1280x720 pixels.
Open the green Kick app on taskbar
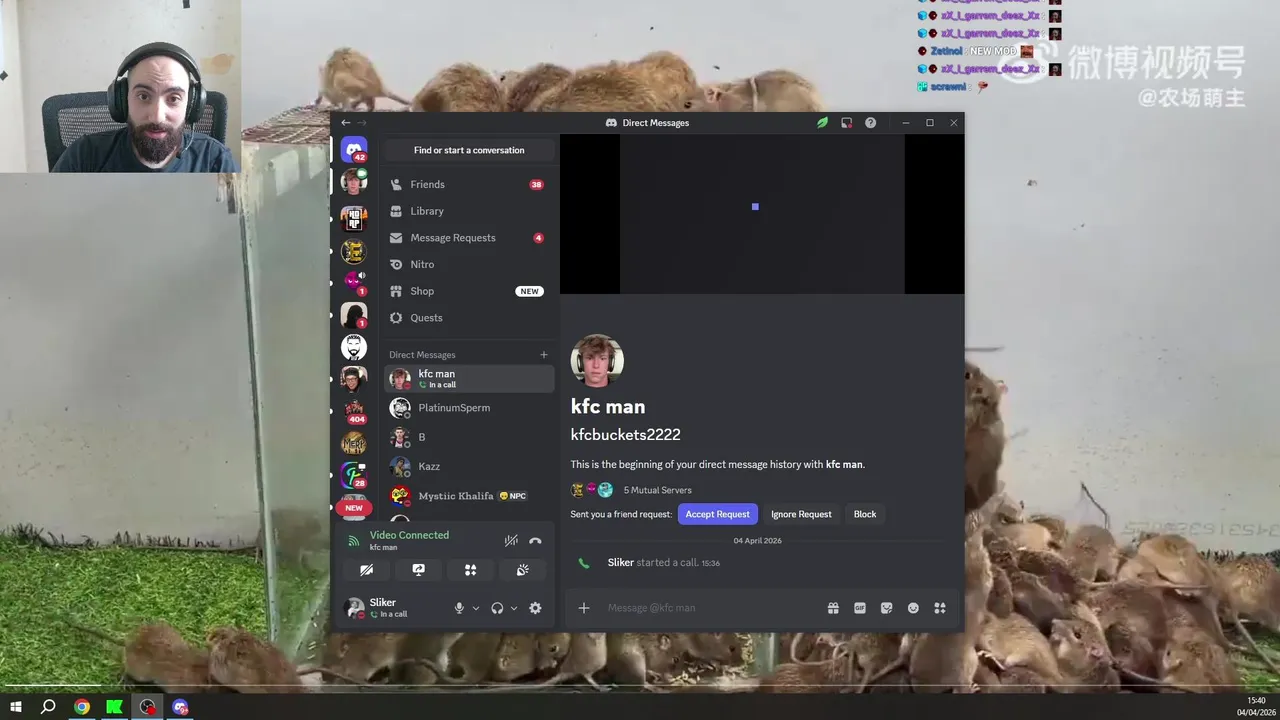[115, 707]
